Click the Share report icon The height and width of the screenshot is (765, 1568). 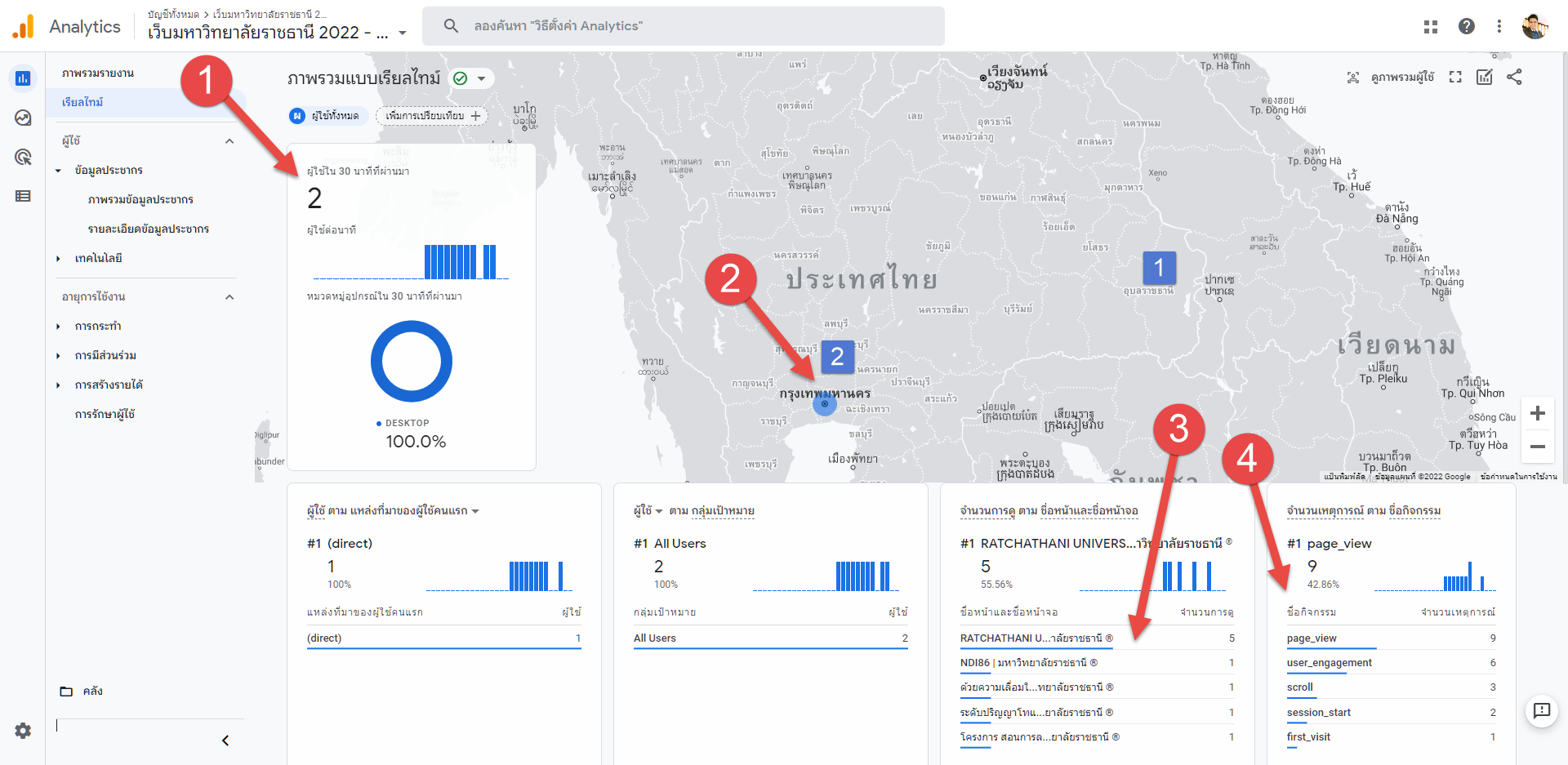pos(1514,77)
